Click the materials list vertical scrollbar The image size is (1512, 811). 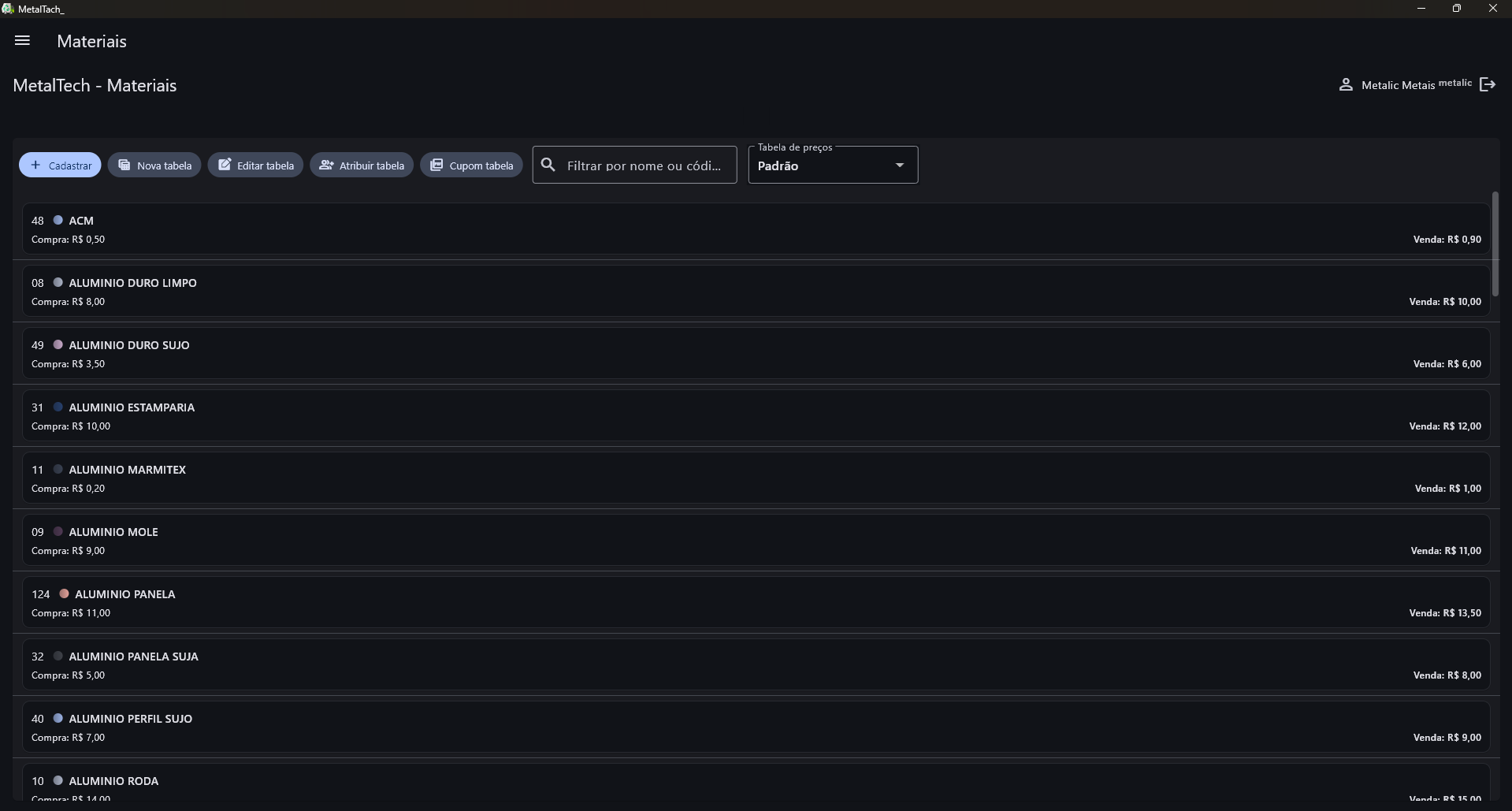point(1495,244)
